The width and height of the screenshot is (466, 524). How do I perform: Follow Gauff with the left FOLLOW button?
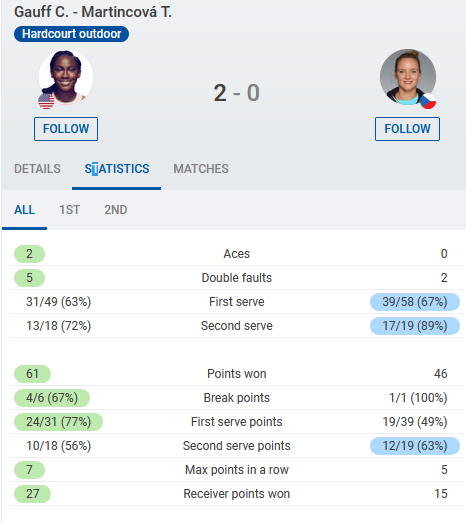click(66, 129)
